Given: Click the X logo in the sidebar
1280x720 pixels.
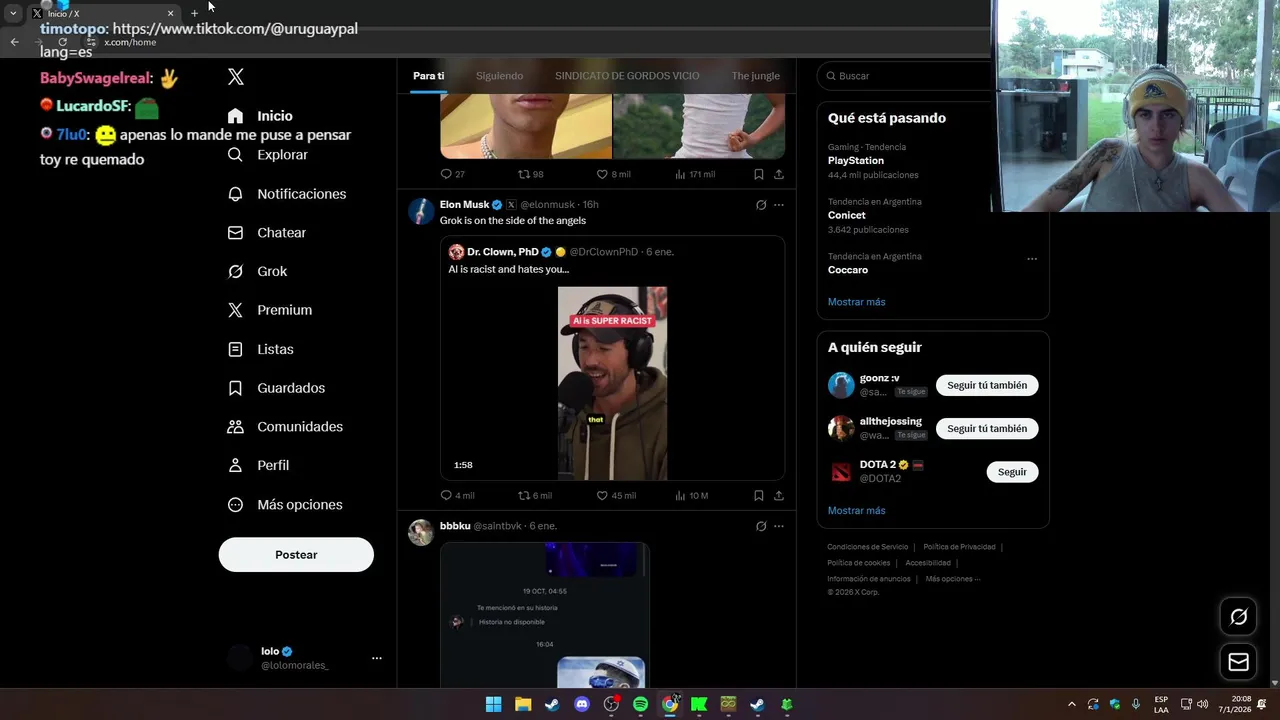Looking at the screenshot, I should tap(236, 77).
